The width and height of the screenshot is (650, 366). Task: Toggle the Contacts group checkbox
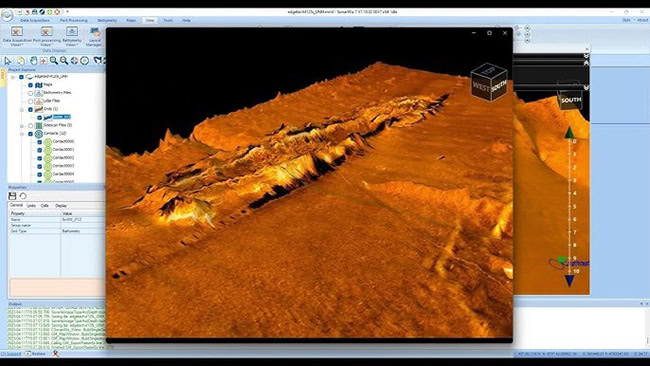pos(30,134)
